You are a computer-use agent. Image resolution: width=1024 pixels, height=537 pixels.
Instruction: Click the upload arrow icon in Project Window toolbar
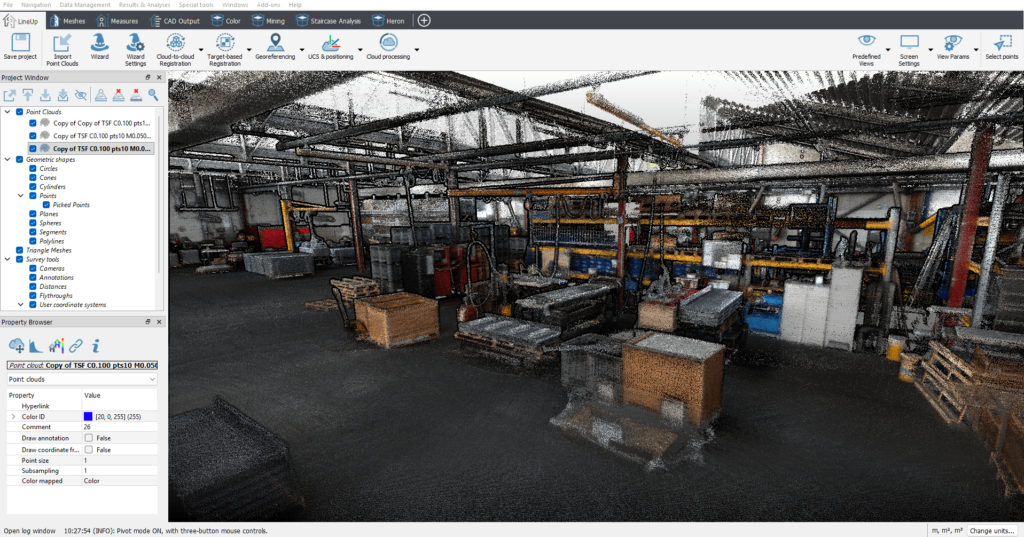(x=27, y=95)
